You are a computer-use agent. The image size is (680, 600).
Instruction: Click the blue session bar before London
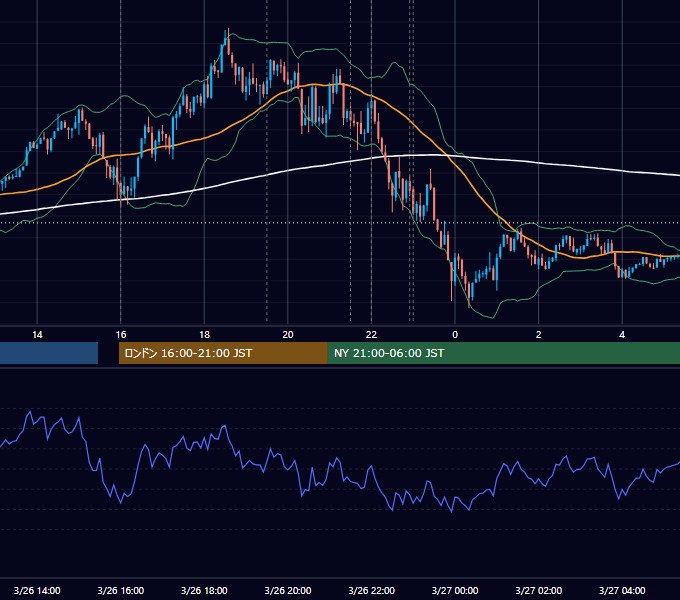click(x=49, y=353)
